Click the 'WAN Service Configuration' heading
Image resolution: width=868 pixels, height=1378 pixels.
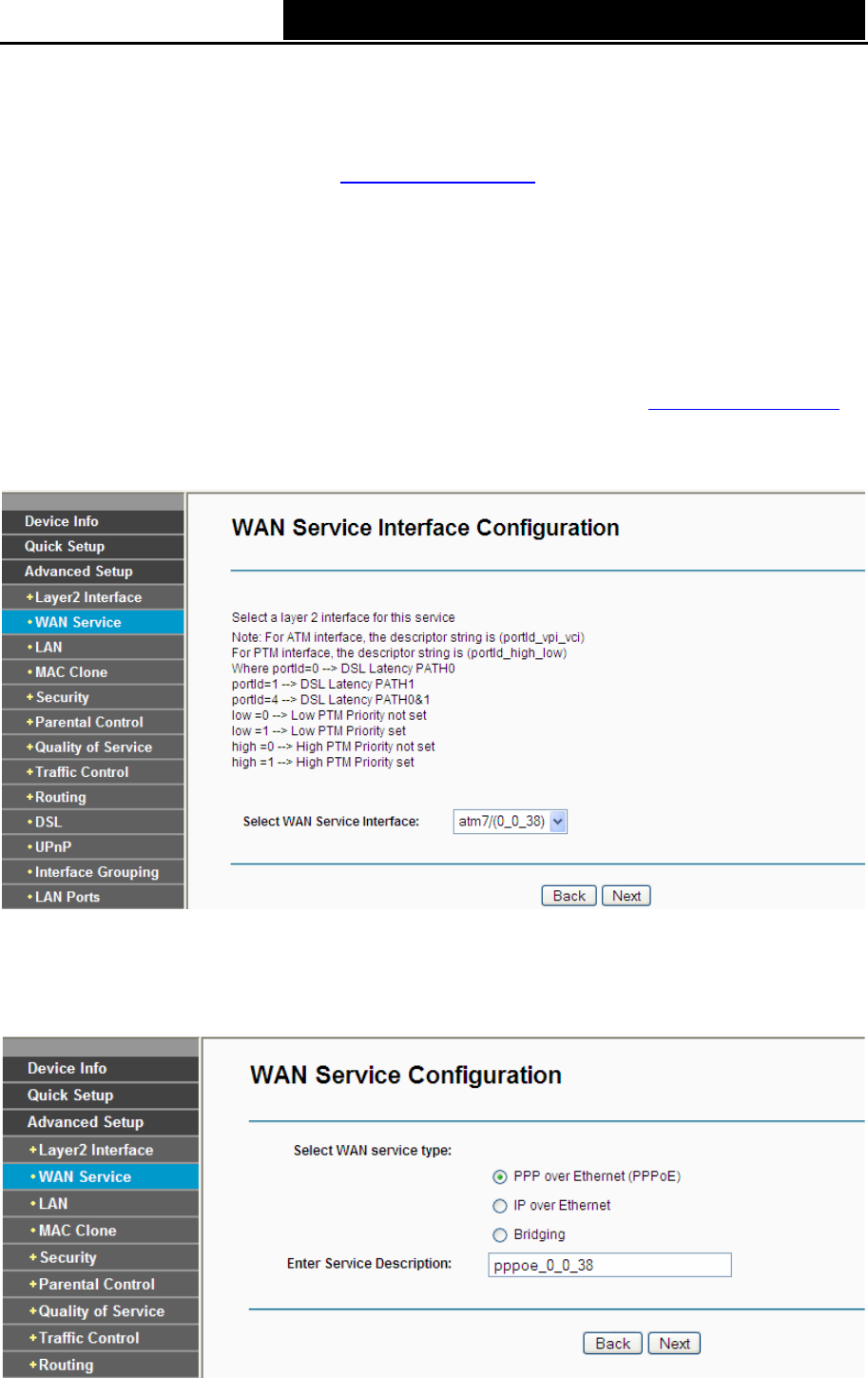pyautogui.click(x=406, y=1076)
